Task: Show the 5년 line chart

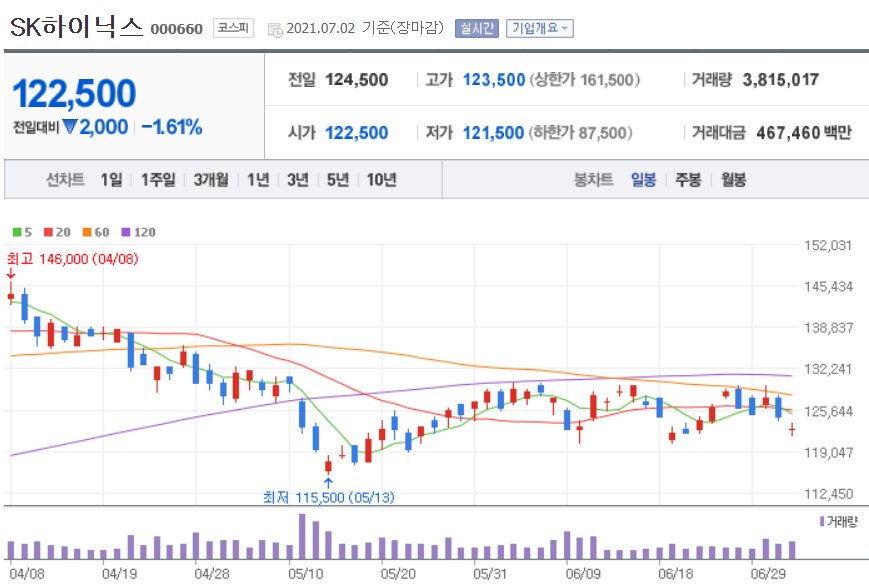Action: (338, 180)
